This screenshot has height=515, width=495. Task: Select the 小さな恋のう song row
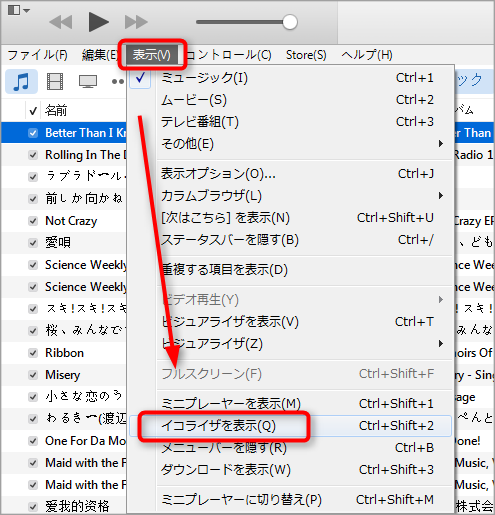[x=64, y=397]
